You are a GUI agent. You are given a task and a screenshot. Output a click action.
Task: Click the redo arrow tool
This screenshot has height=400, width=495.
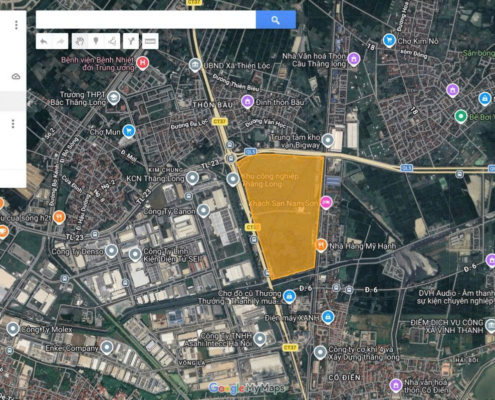(x=60, y=41)
